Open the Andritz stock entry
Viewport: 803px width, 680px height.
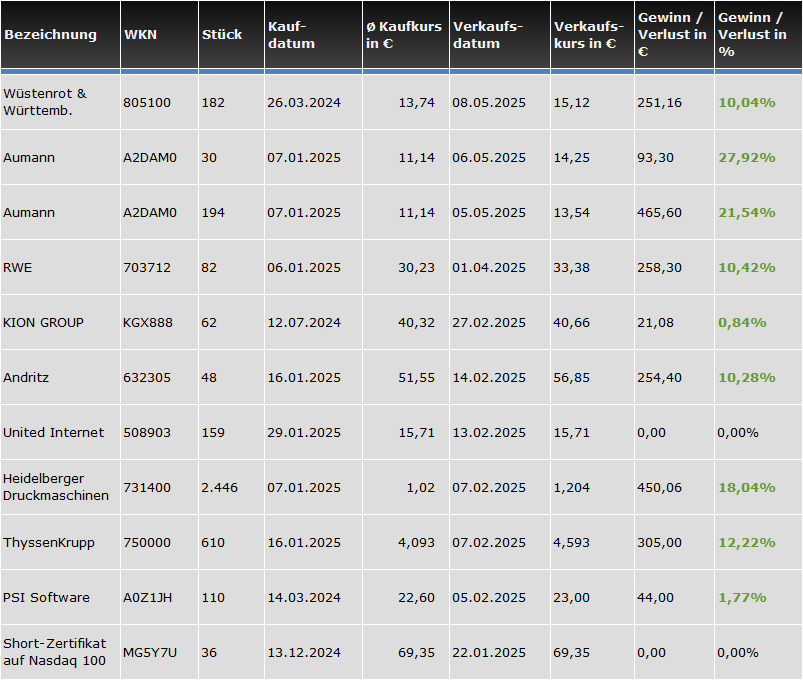tap(26, 378)
